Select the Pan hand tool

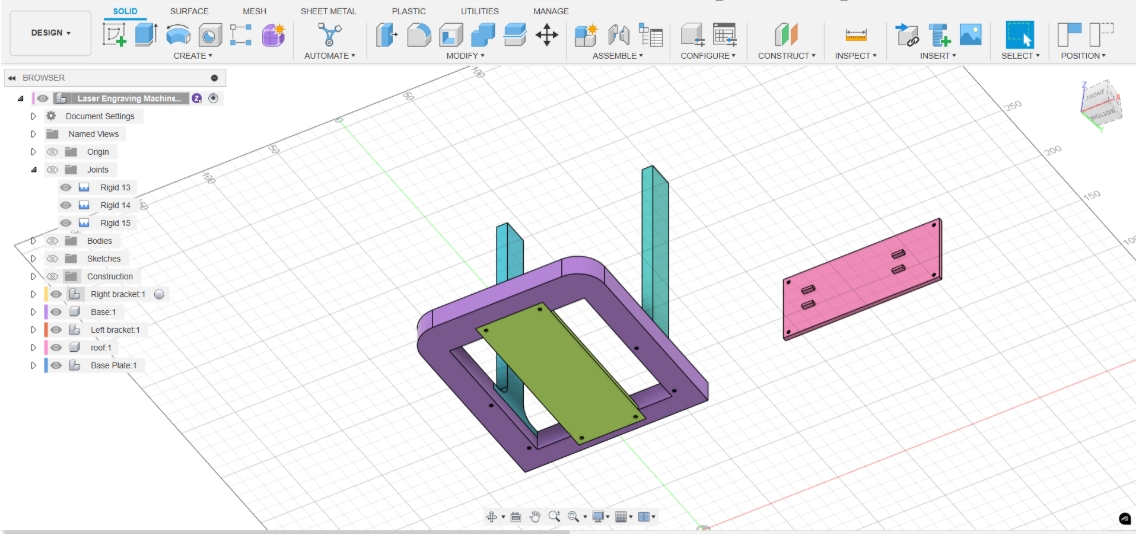point(535,517)
